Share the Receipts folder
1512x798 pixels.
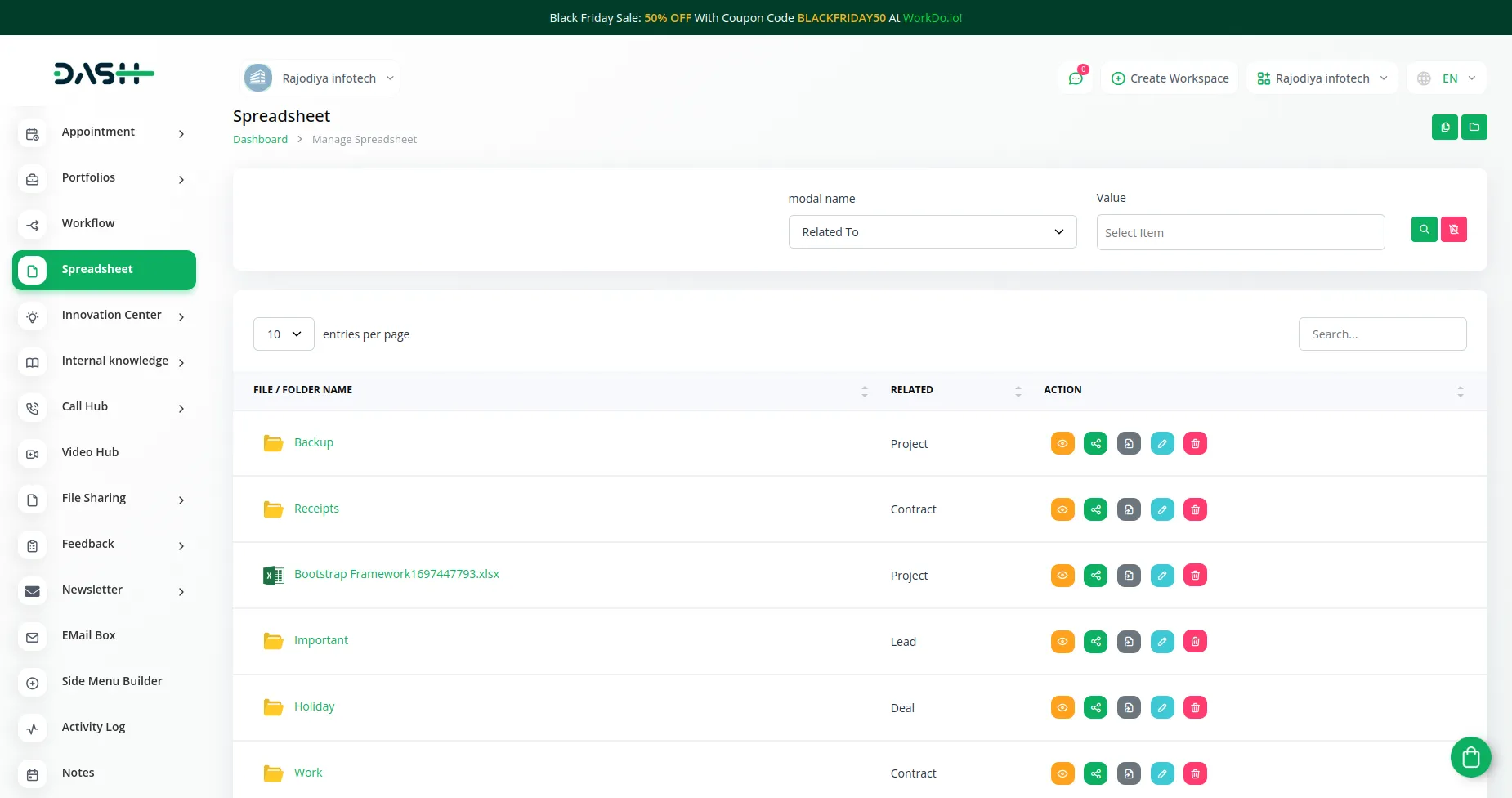(x=1096, y=510)
